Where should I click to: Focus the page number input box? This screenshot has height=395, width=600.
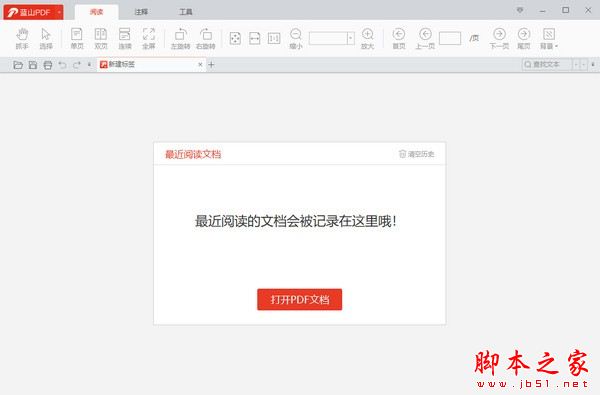tap(450, 38)
